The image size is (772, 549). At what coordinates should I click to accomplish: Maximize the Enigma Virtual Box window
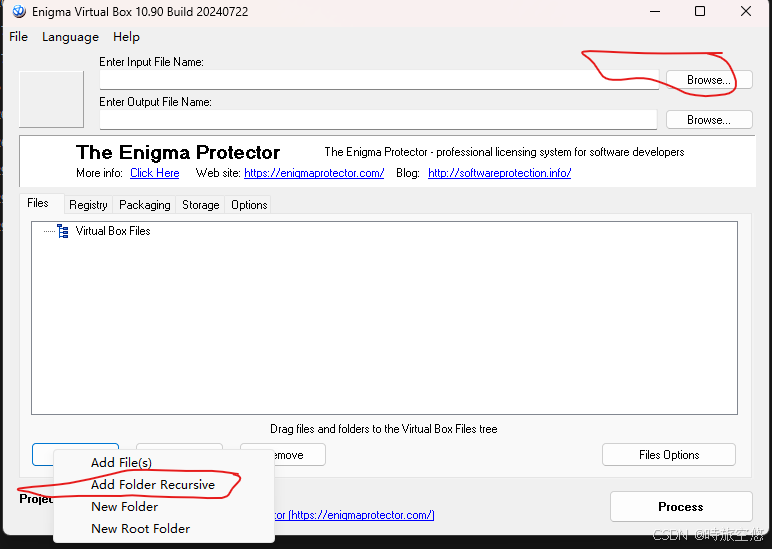700,11
